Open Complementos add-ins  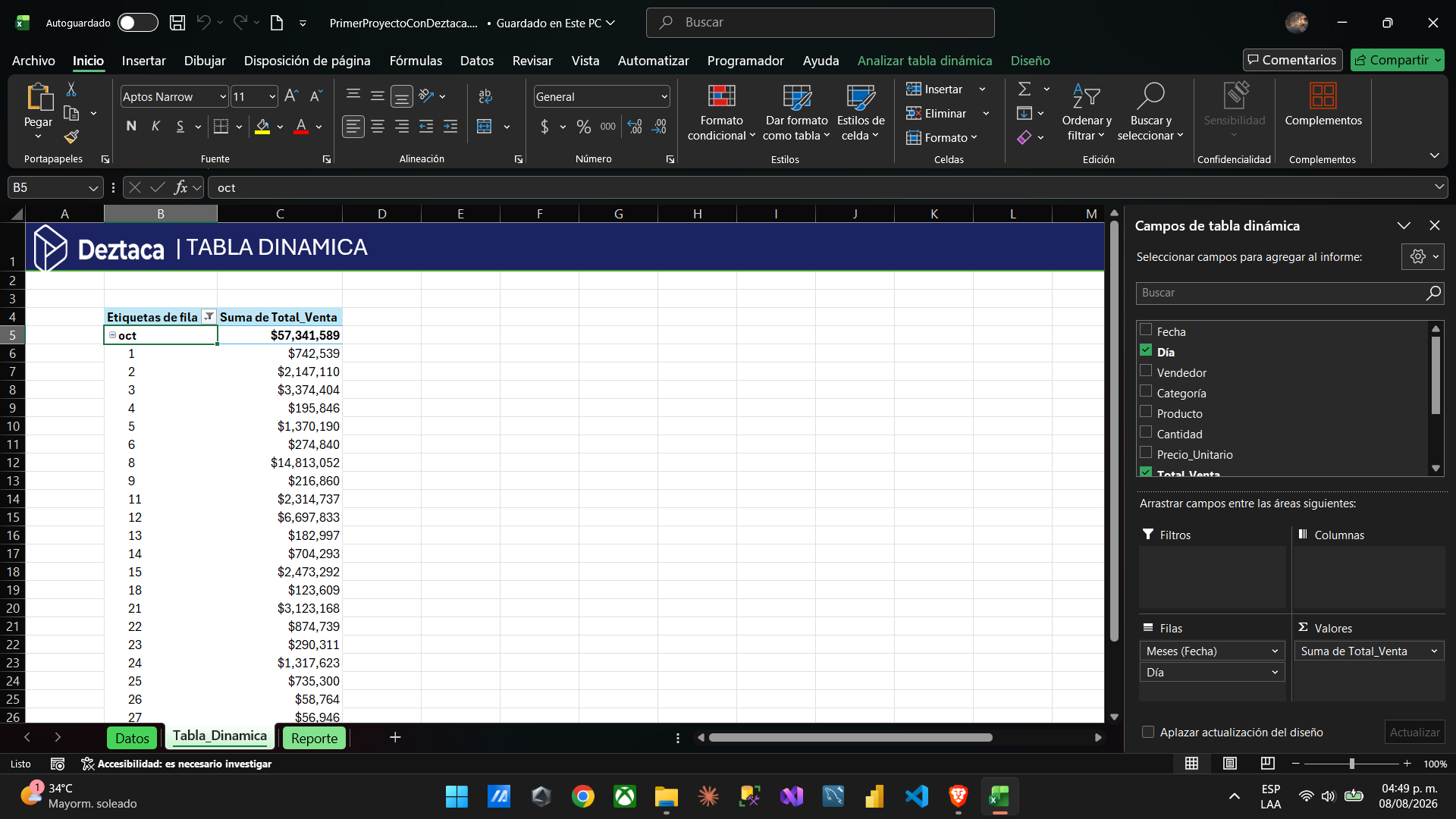click(1323, 105)
